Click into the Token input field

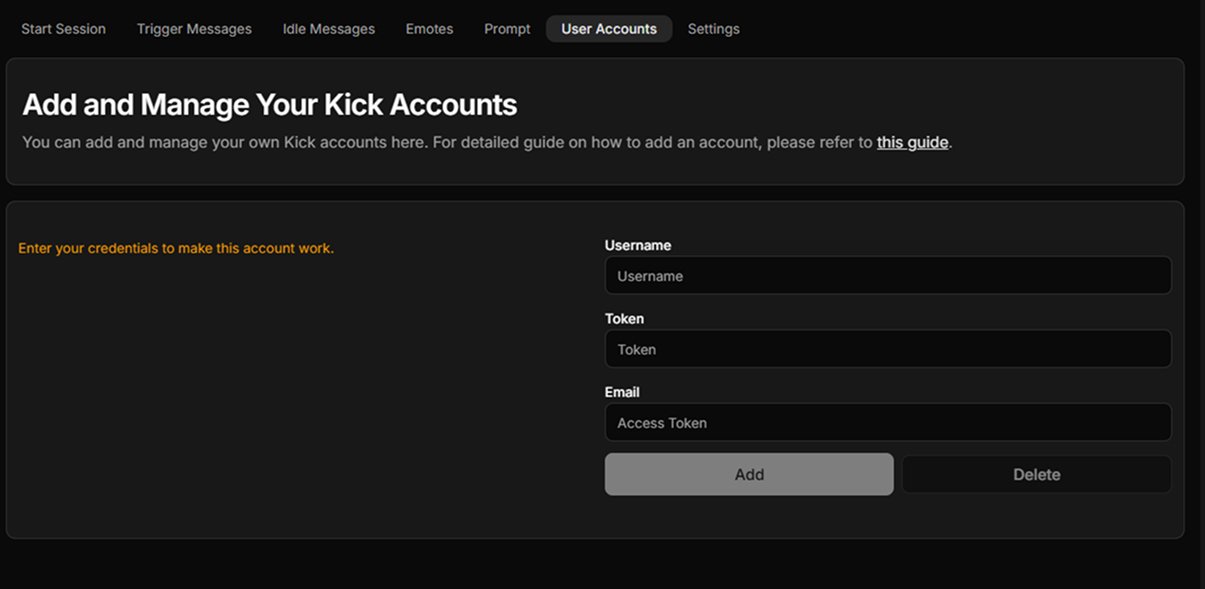click(888, 349)
